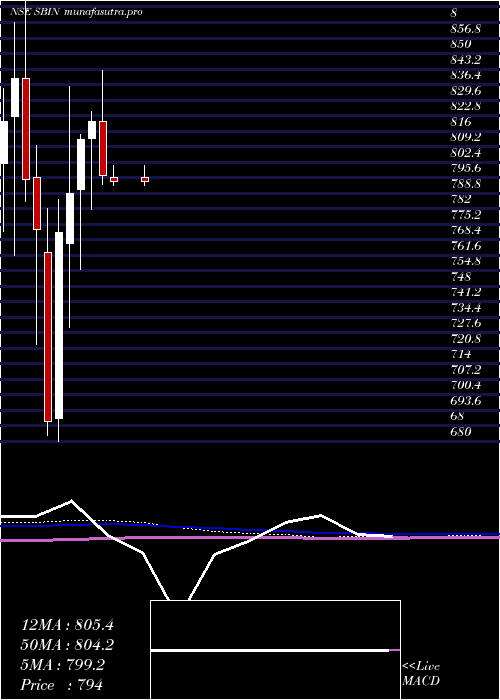Click the 12MA : 805.4 readout
The height and width of the screenshot is (700, 500).
point(67,625)
